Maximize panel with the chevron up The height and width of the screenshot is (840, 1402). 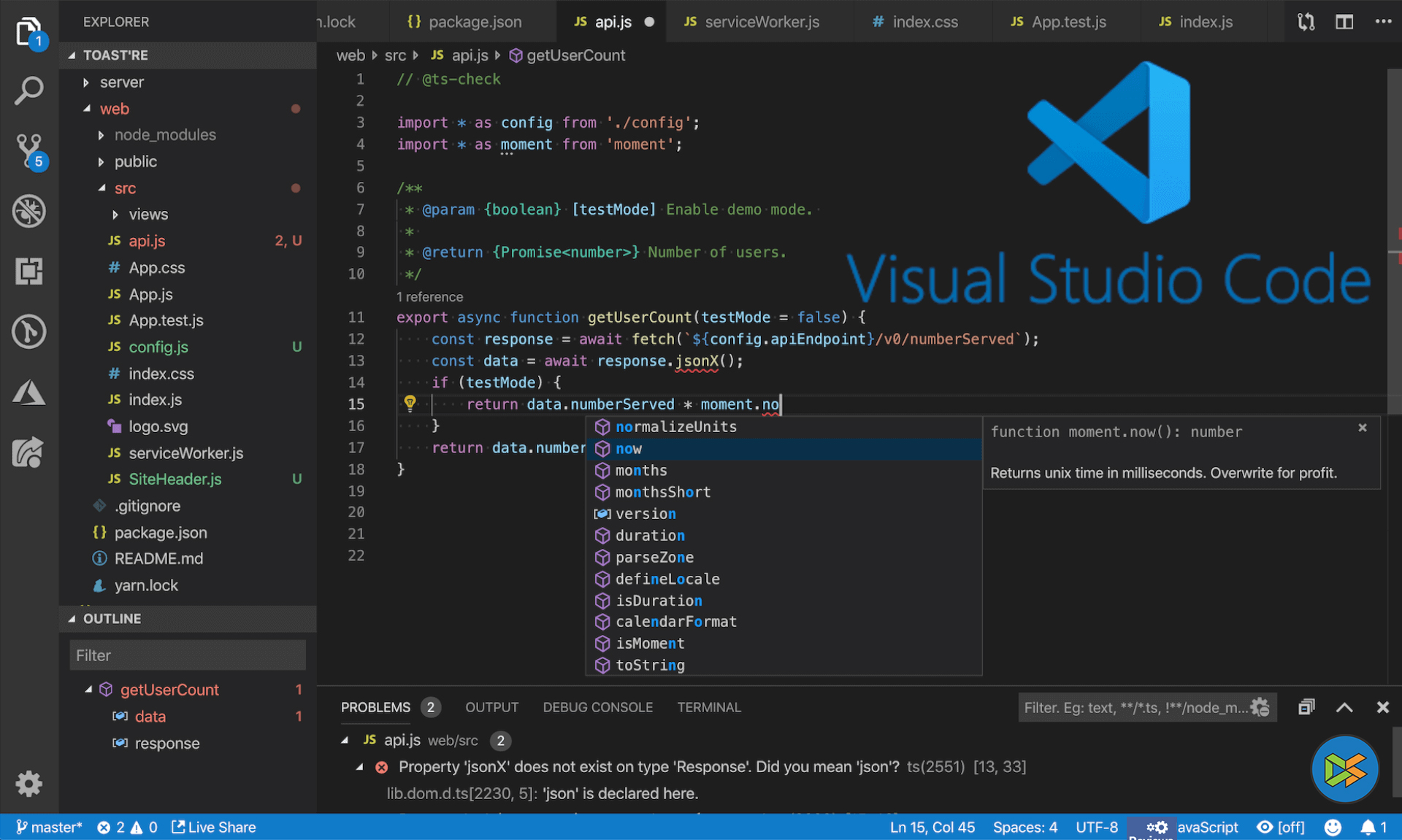tap(1344, 706)
